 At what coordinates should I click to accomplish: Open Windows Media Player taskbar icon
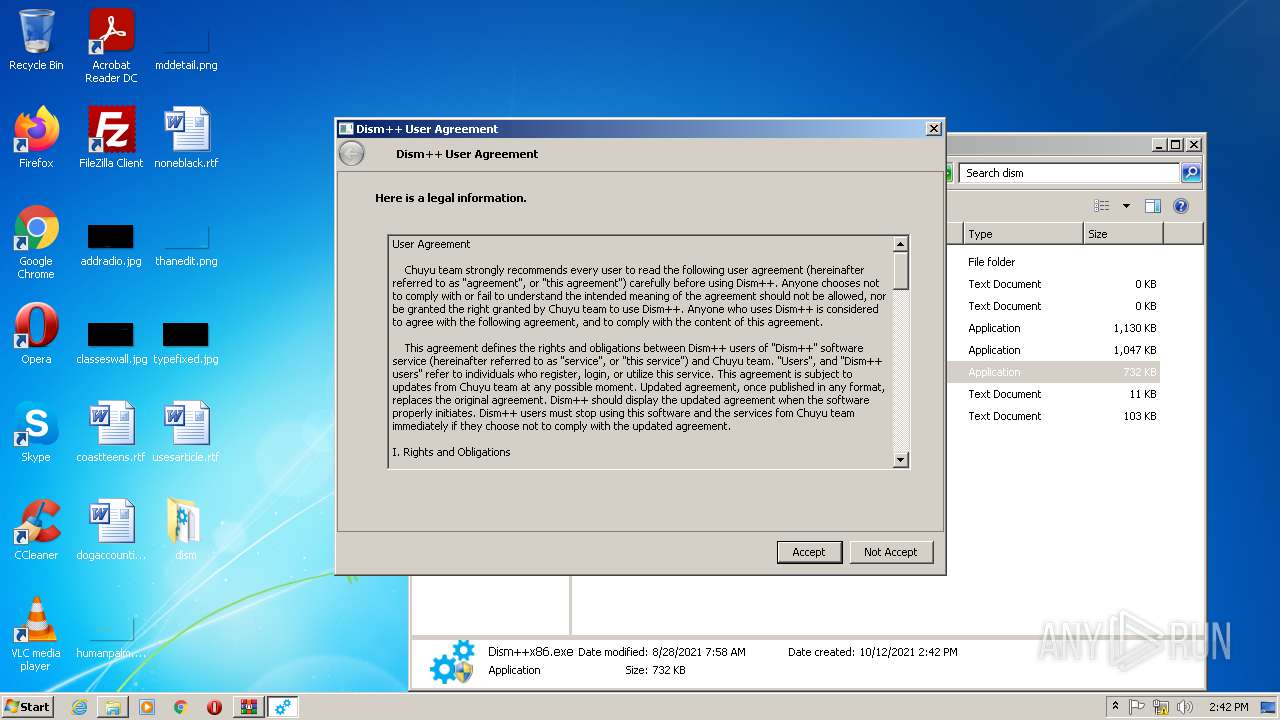[147, 707]
